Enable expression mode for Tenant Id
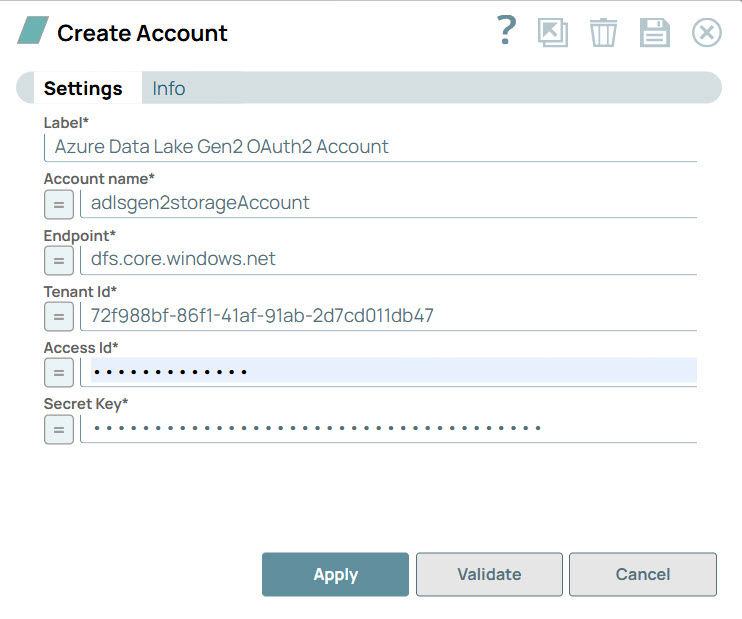742x619 pixels. click(59, 317)
